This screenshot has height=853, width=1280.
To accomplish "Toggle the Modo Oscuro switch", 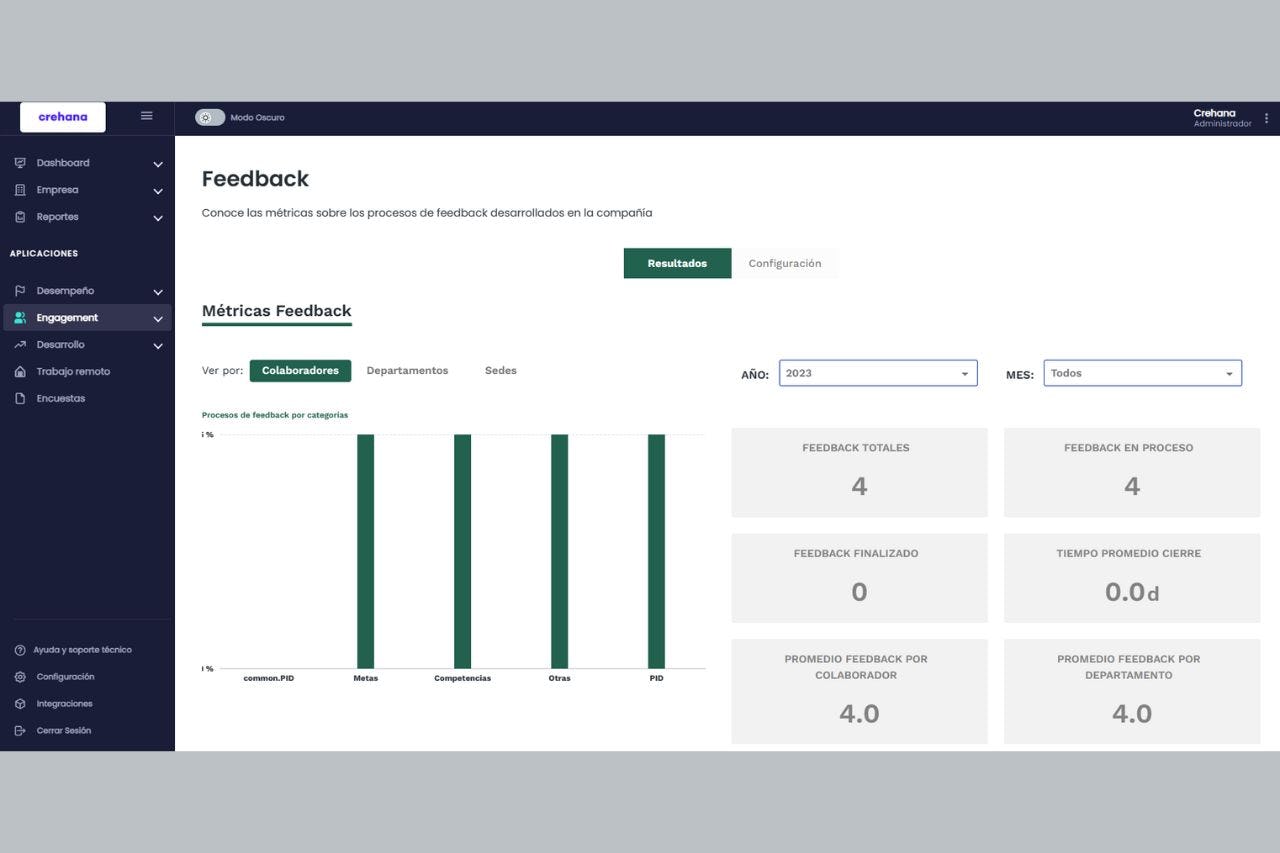I will click(x=210, y=117).
